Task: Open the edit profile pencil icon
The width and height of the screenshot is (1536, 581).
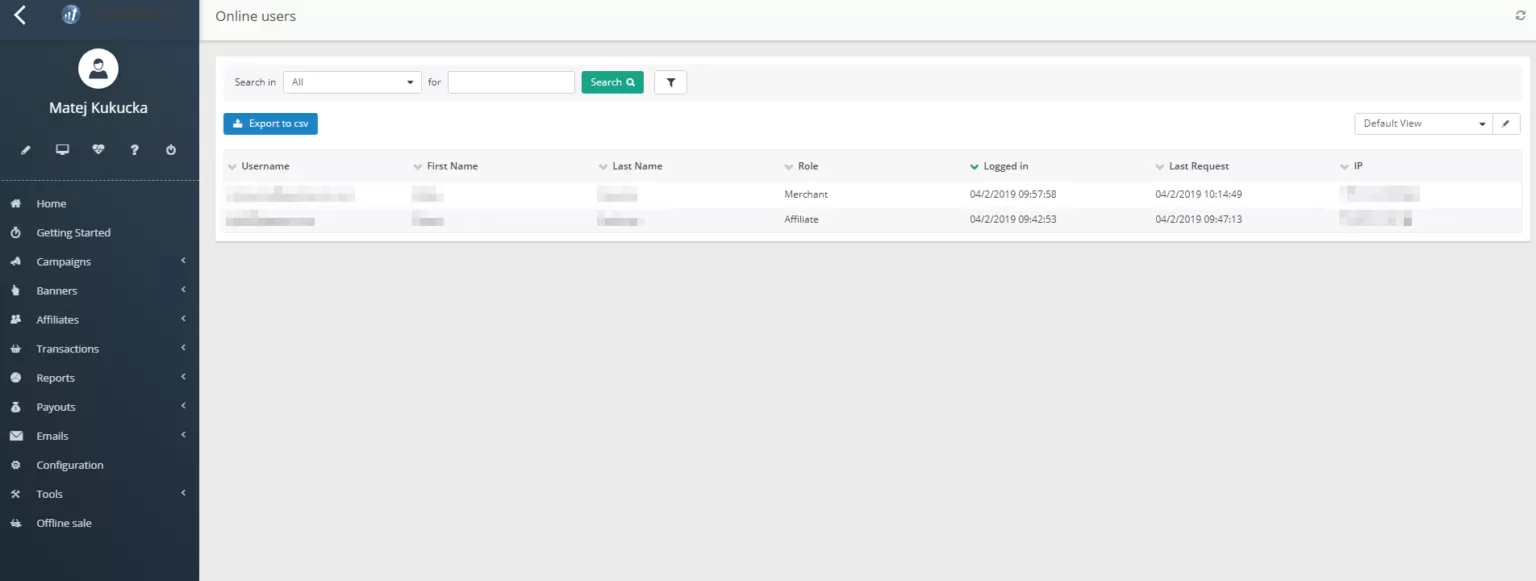Action: [25, 148]
